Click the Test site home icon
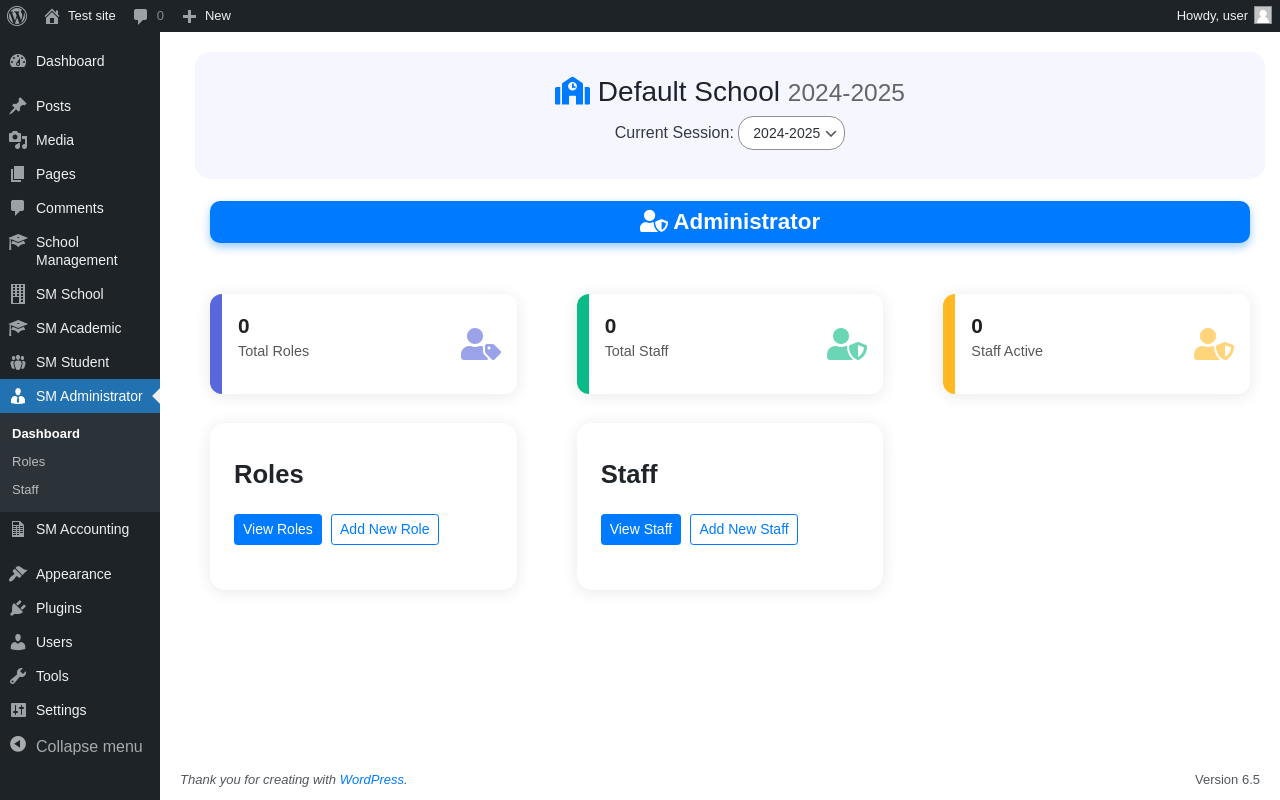Viewport: 1280px width, 800px height. click(52, 16)
